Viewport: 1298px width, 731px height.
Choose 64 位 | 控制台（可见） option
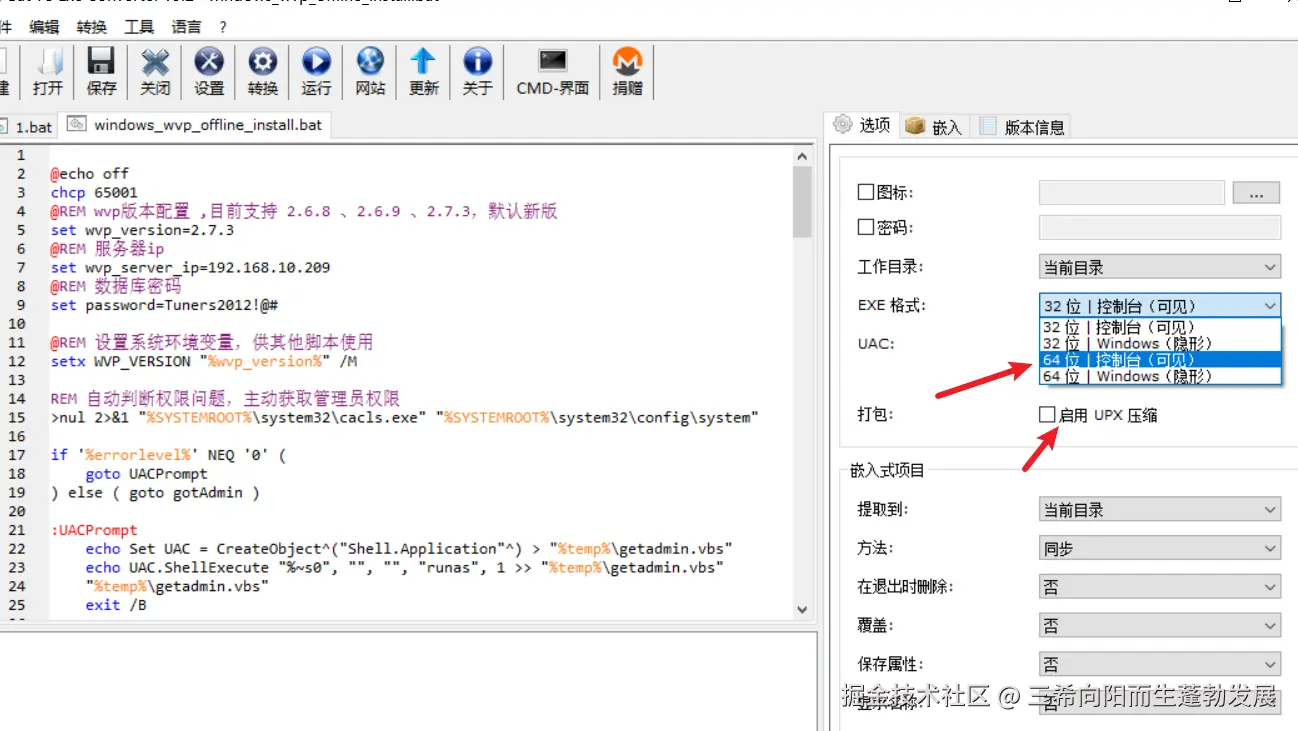point(1160,360)
